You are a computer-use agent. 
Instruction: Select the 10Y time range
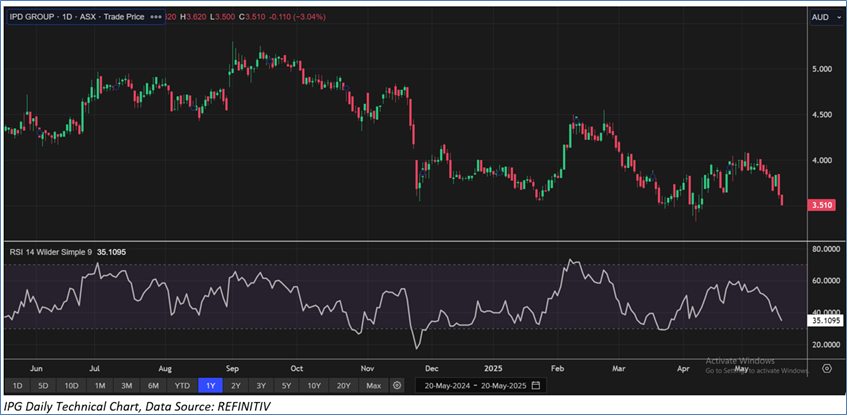point(315,385)
